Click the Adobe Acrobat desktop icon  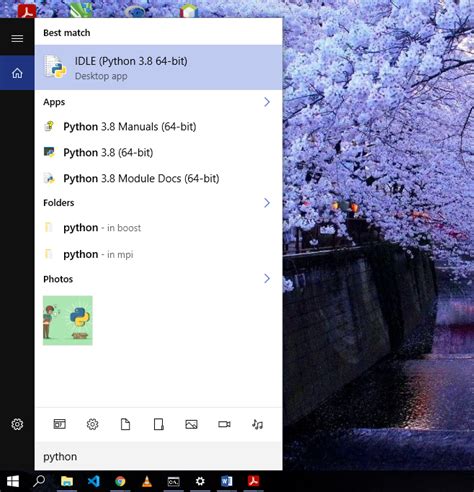click(27, 11)
